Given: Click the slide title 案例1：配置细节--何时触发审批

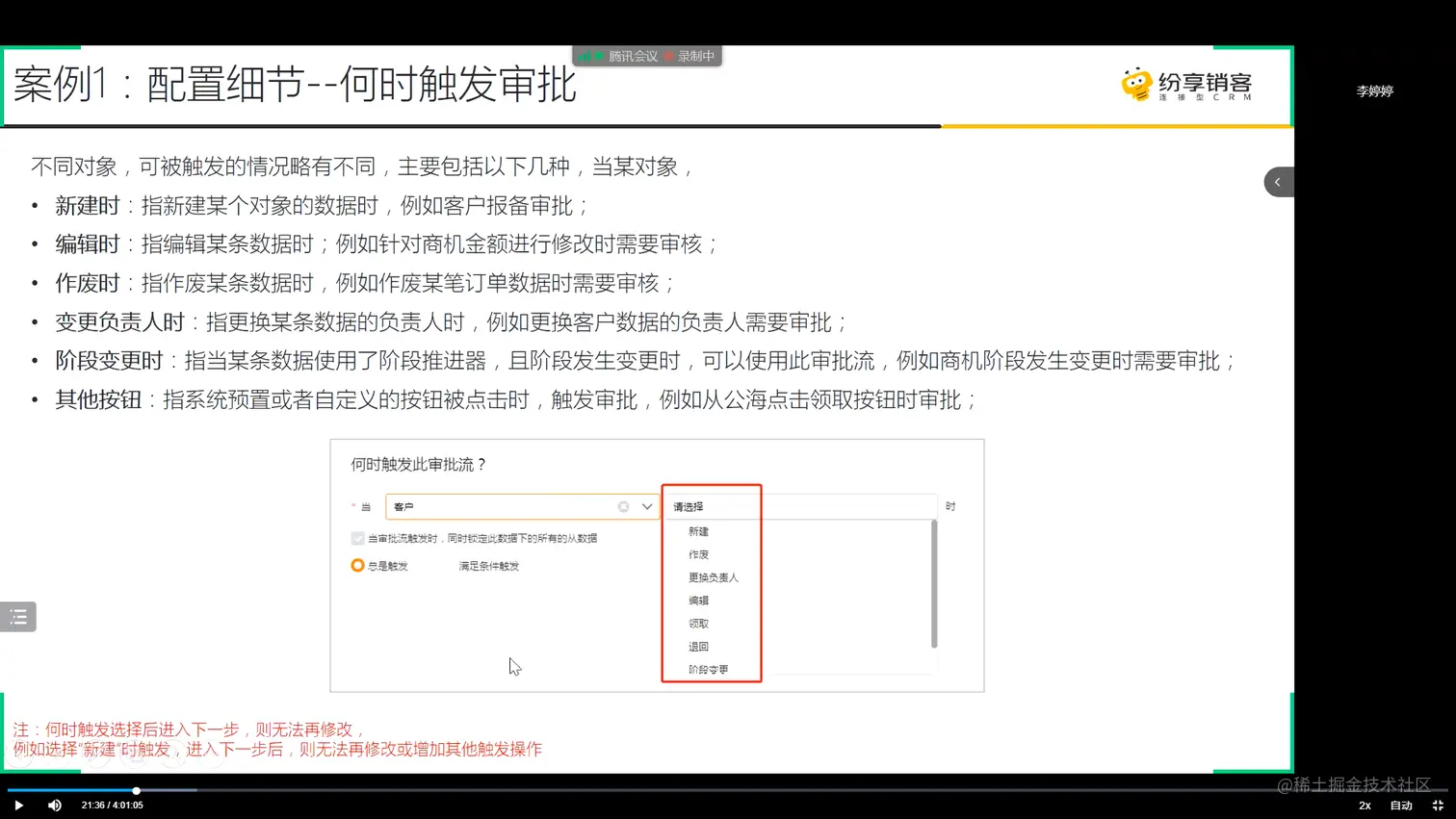Looking at the screenshot, I should [295, 85].
